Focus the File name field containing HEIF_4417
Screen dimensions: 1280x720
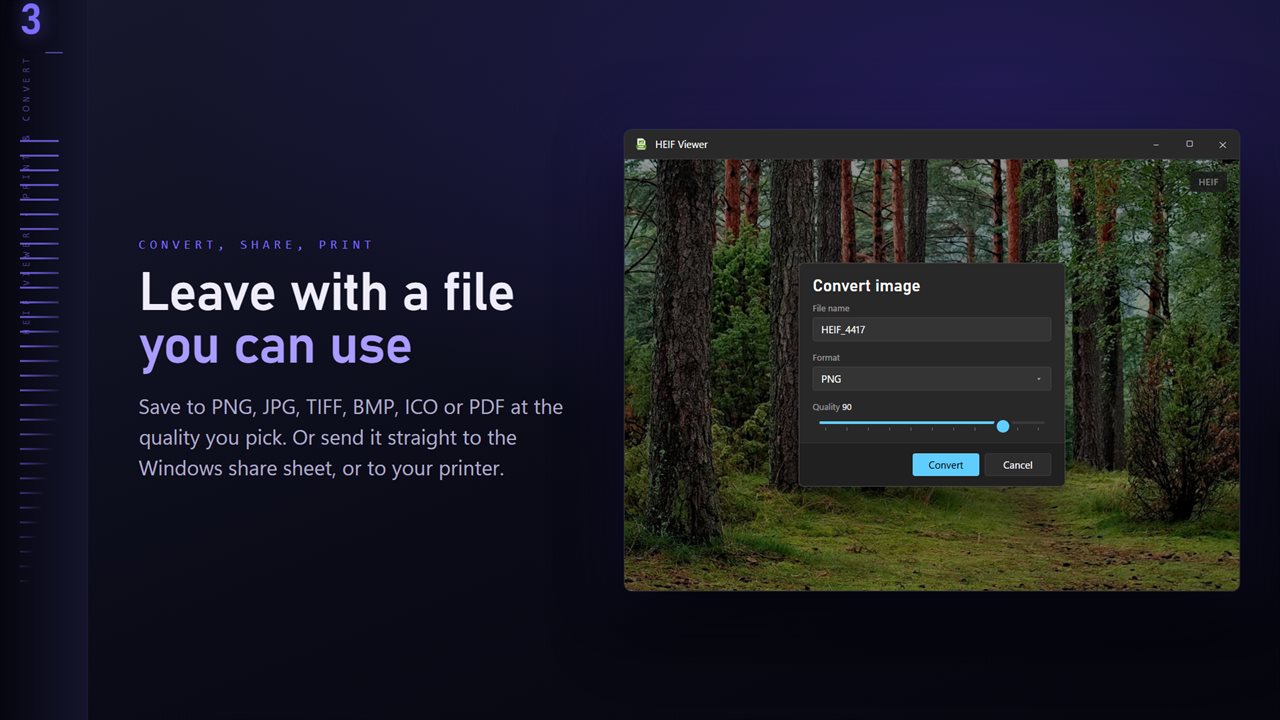tap(931, 330)
